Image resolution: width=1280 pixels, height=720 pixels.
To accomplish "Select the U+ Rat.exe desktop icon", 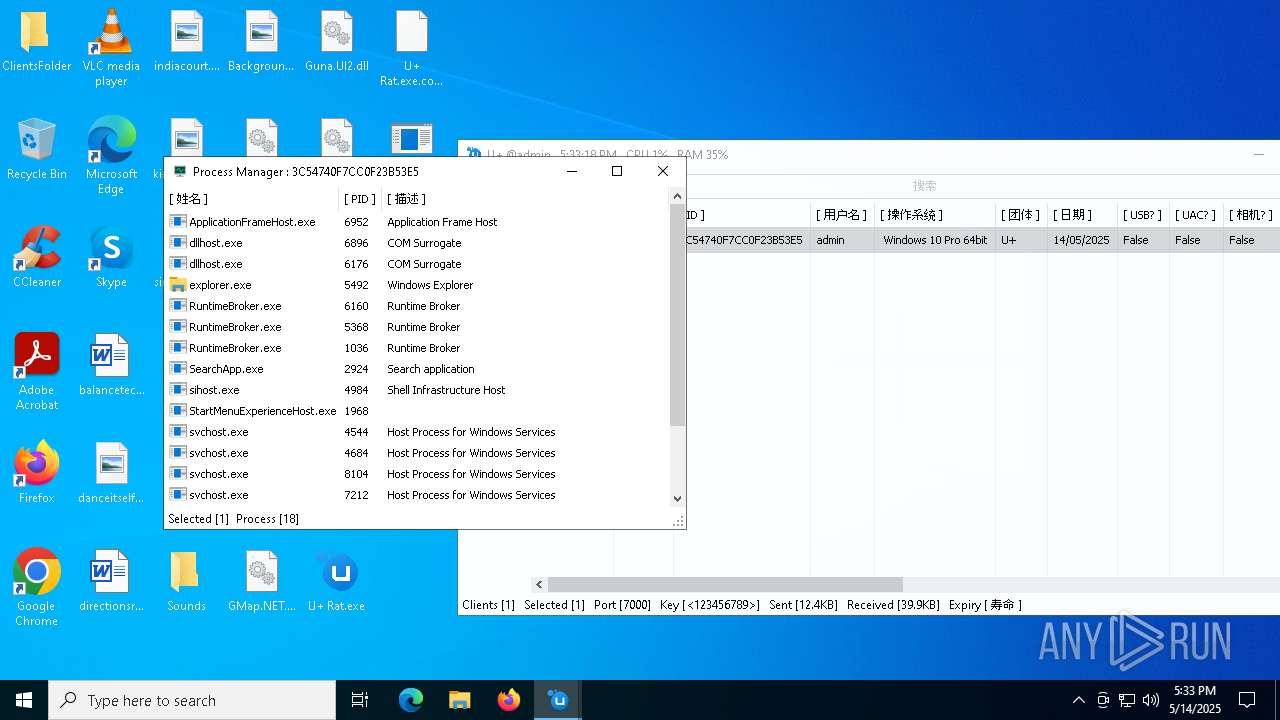I will [x=337, y=582].
